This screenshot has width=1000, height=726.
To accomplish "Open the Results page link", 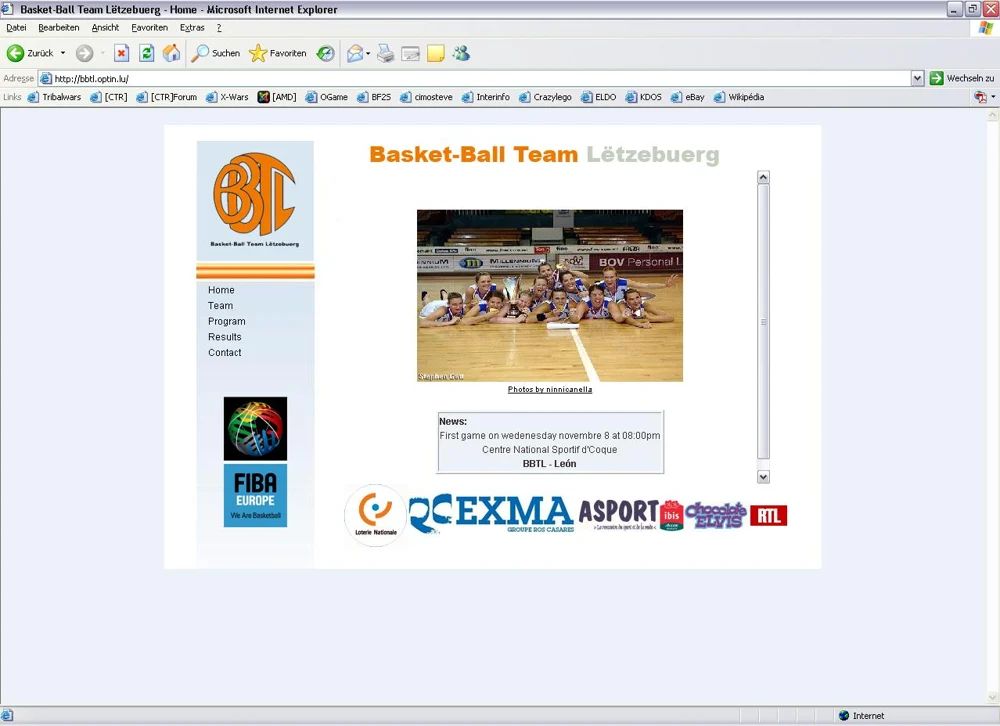I will coord(224,337).
